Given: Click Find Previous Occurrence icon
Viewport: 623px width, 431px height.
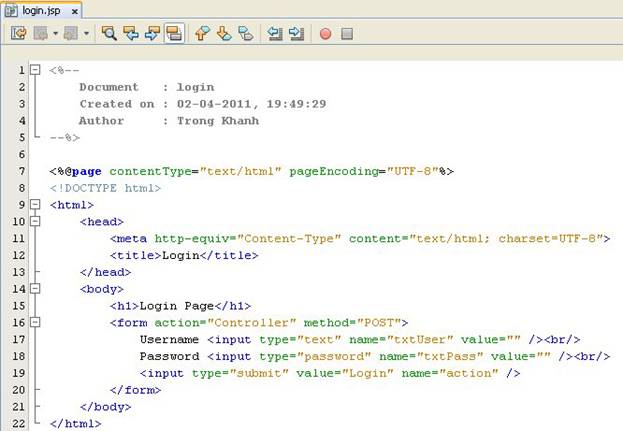Looking at the screenshot, I should [130, 33].
